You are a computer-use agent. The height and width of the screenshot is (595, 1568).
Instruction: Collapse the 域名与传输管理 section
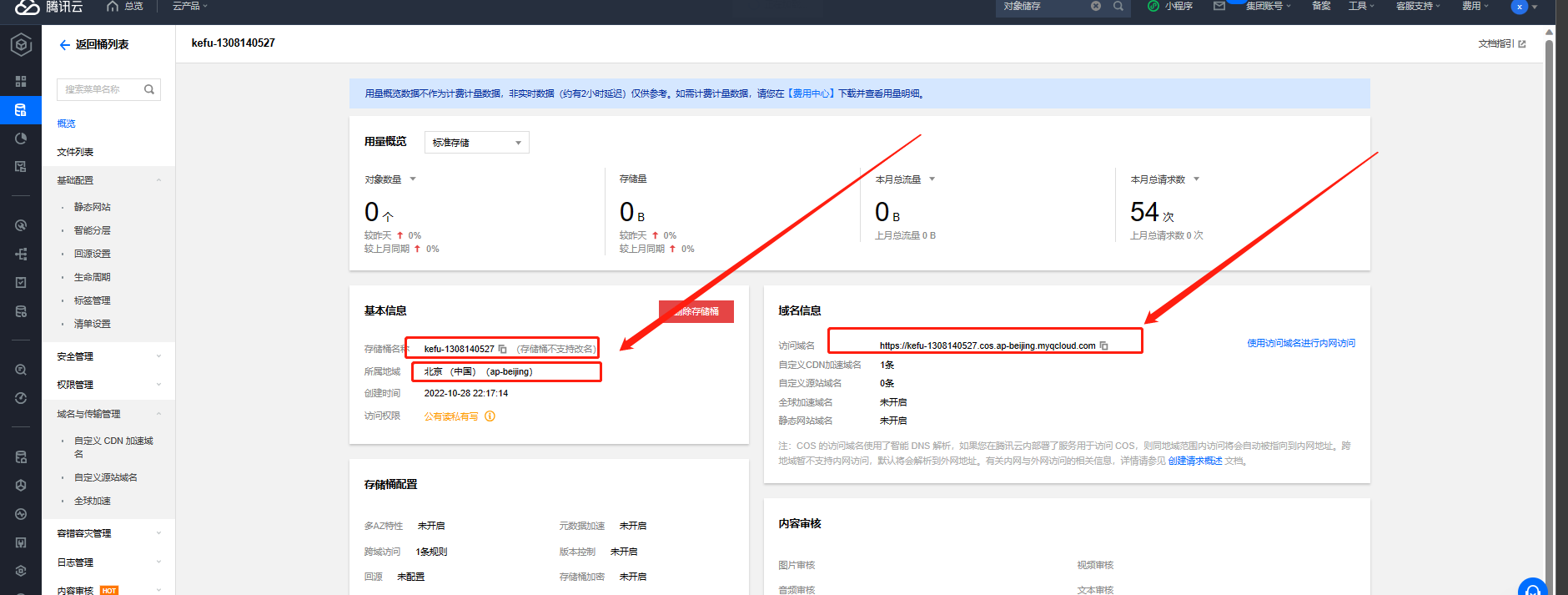108,414
